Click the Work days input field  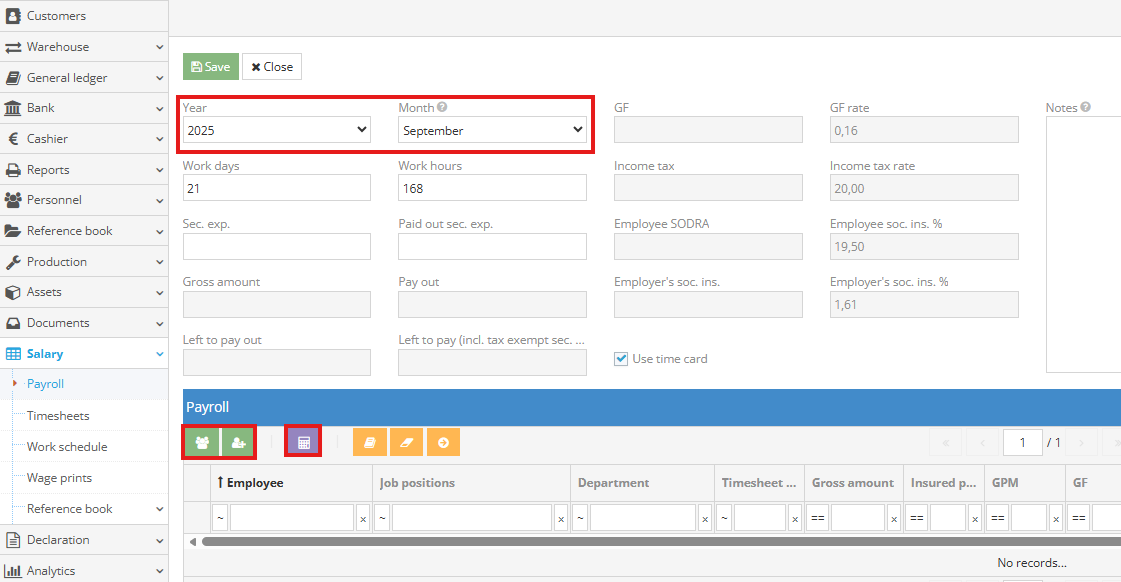point(276,187)
